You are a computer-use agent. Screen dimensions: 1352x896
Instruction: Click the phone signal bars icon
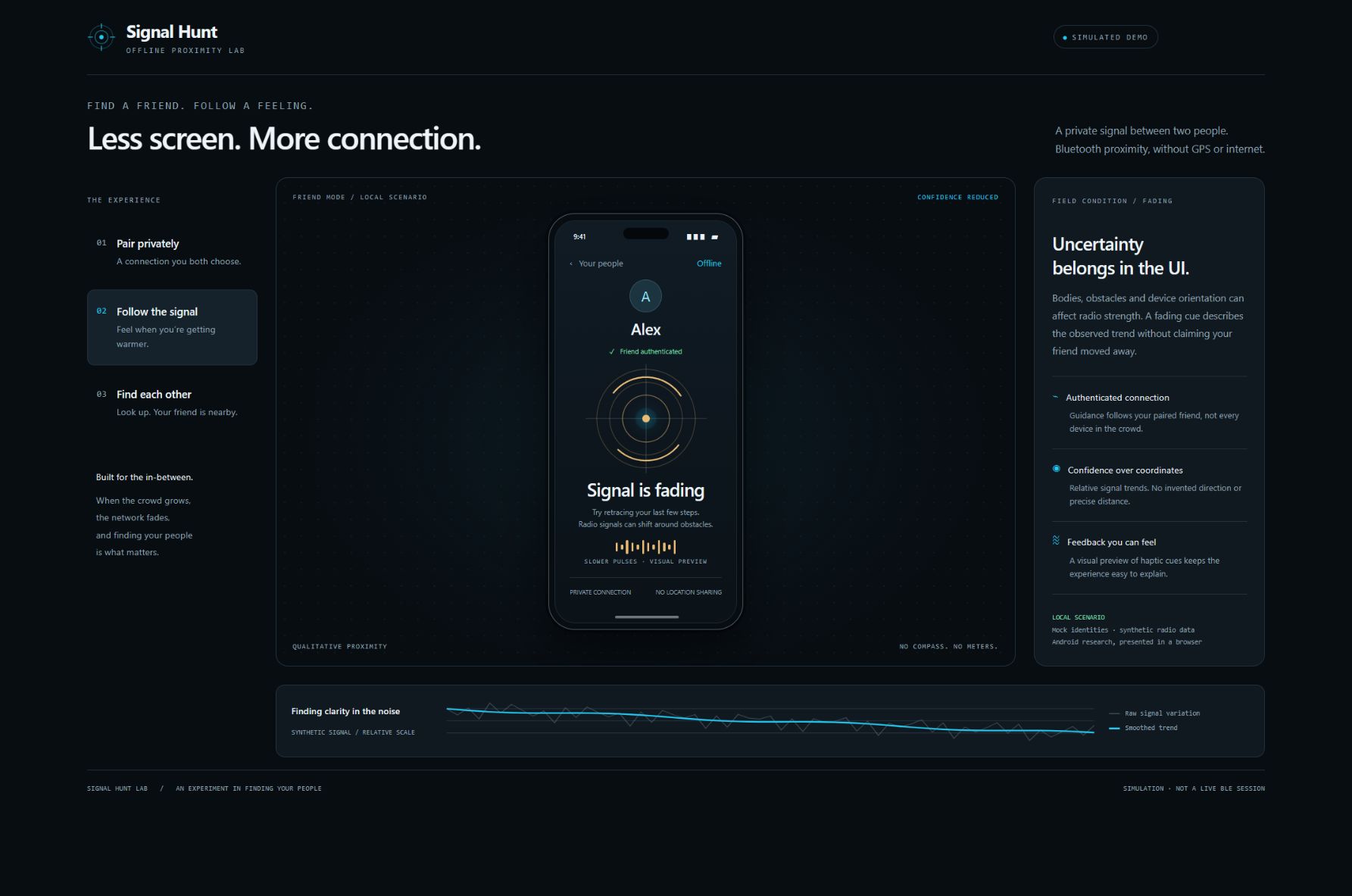[x=695, y=237]
